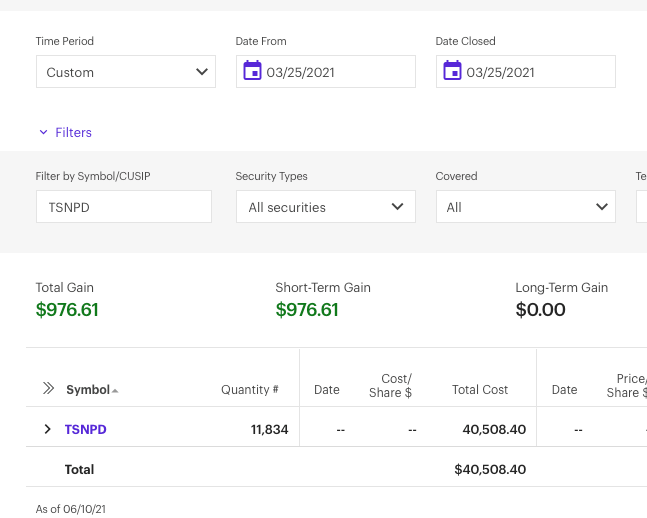This screenshot has width=647, height=518.
Task: Open the Covered dropdown
Action: tap(525, 207)
